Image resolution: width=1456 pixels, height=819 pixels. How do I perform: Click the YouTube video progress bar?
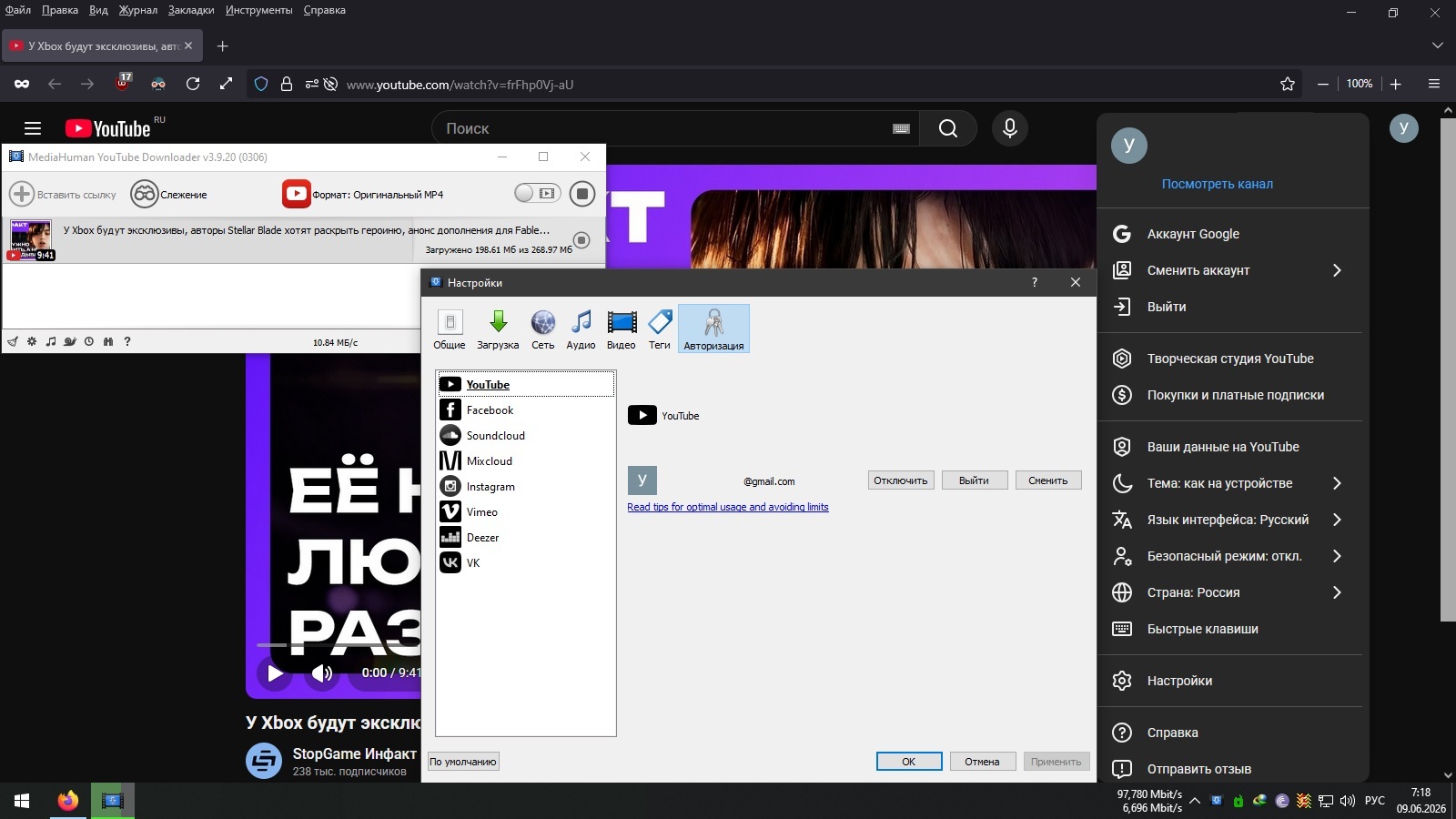click(339, 644)
